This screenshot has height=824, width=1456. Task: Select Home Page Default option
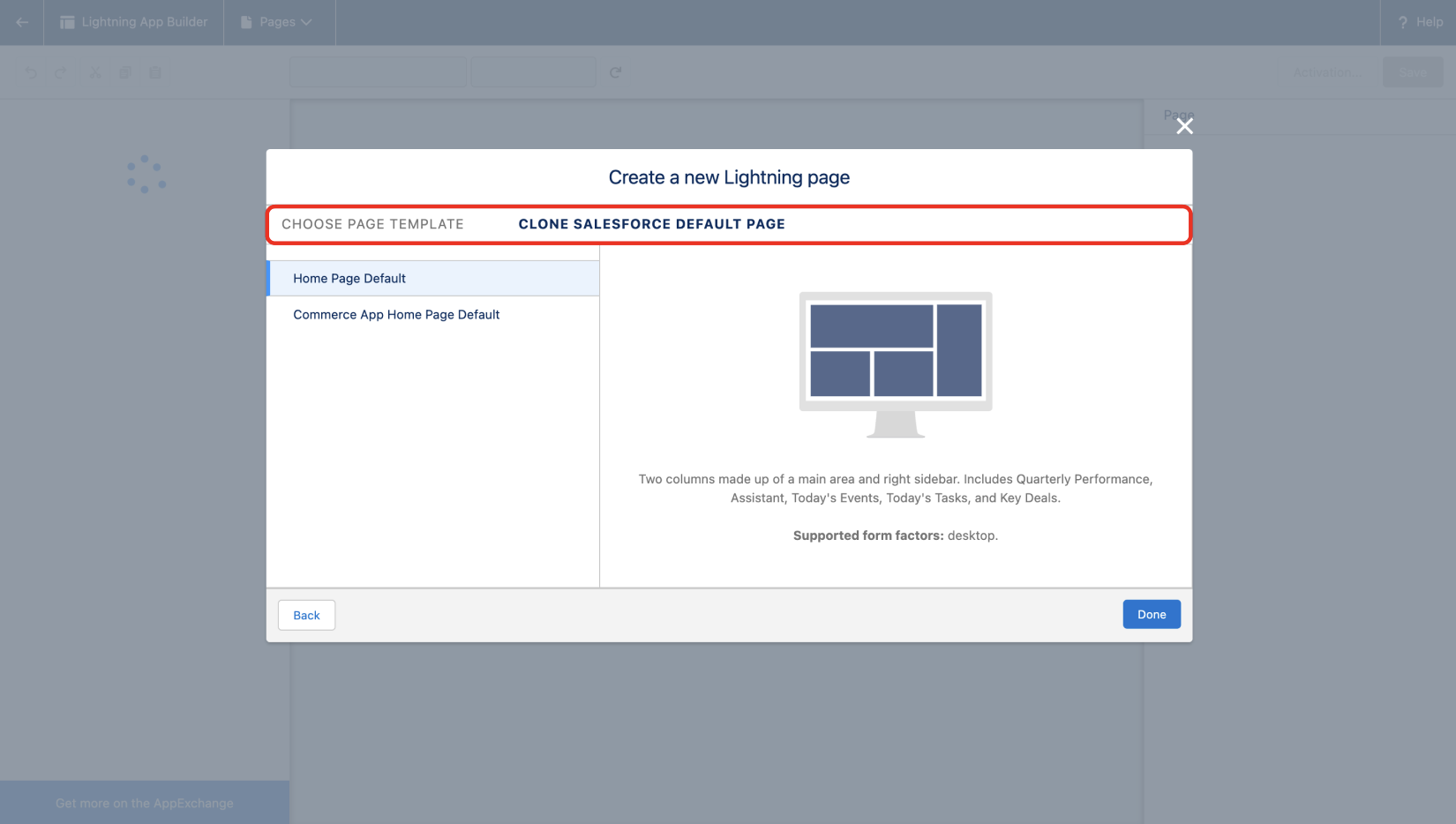tap(432, 278)
